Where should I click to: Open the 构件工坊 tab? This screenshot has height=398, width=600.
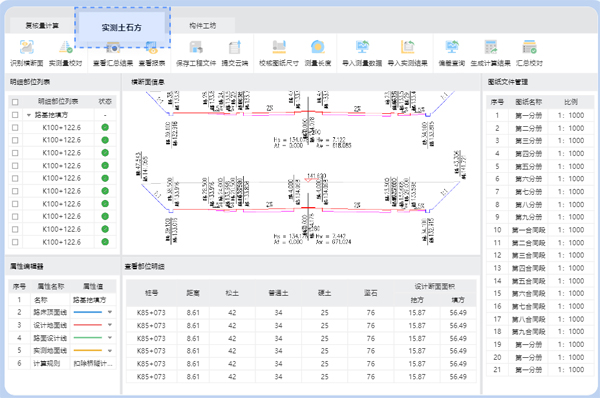tap(203, 26)
